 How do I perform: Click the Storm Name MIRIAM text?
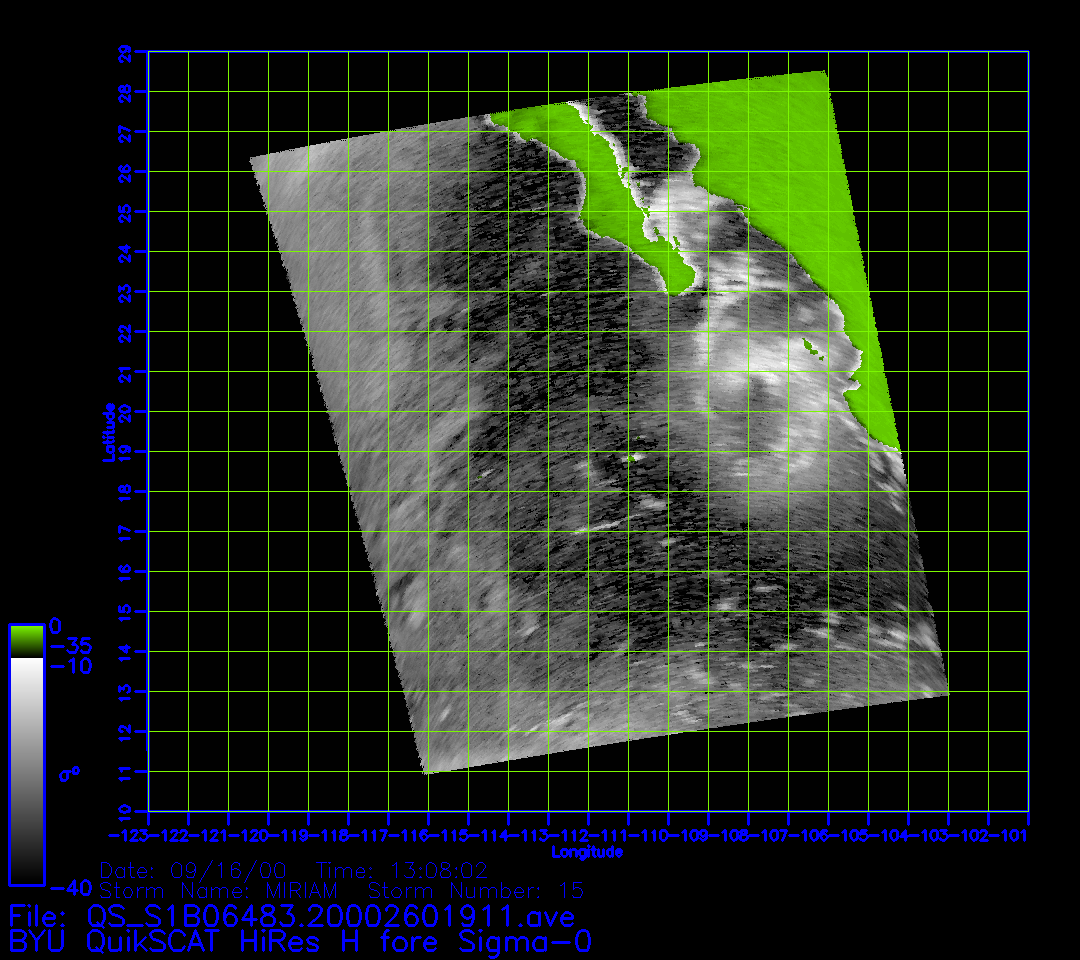(x=219, y=890)
